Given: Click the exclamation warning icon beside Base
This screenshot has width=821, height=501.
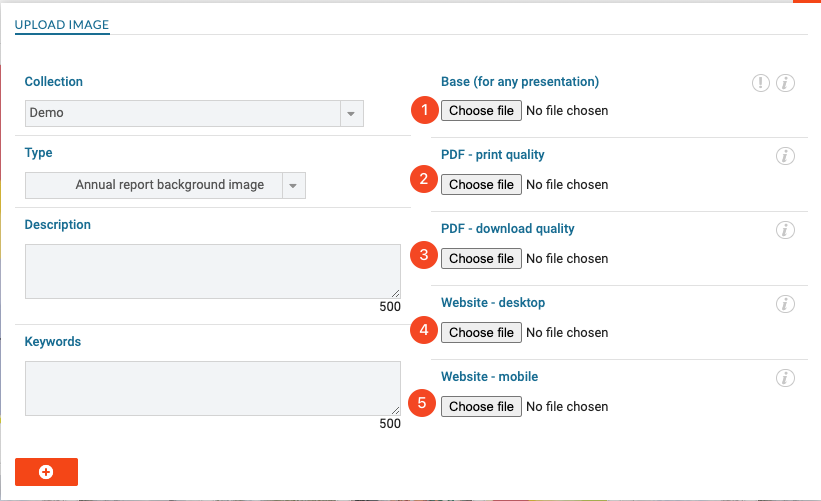Looking at the screenshot, I should 760,83.
